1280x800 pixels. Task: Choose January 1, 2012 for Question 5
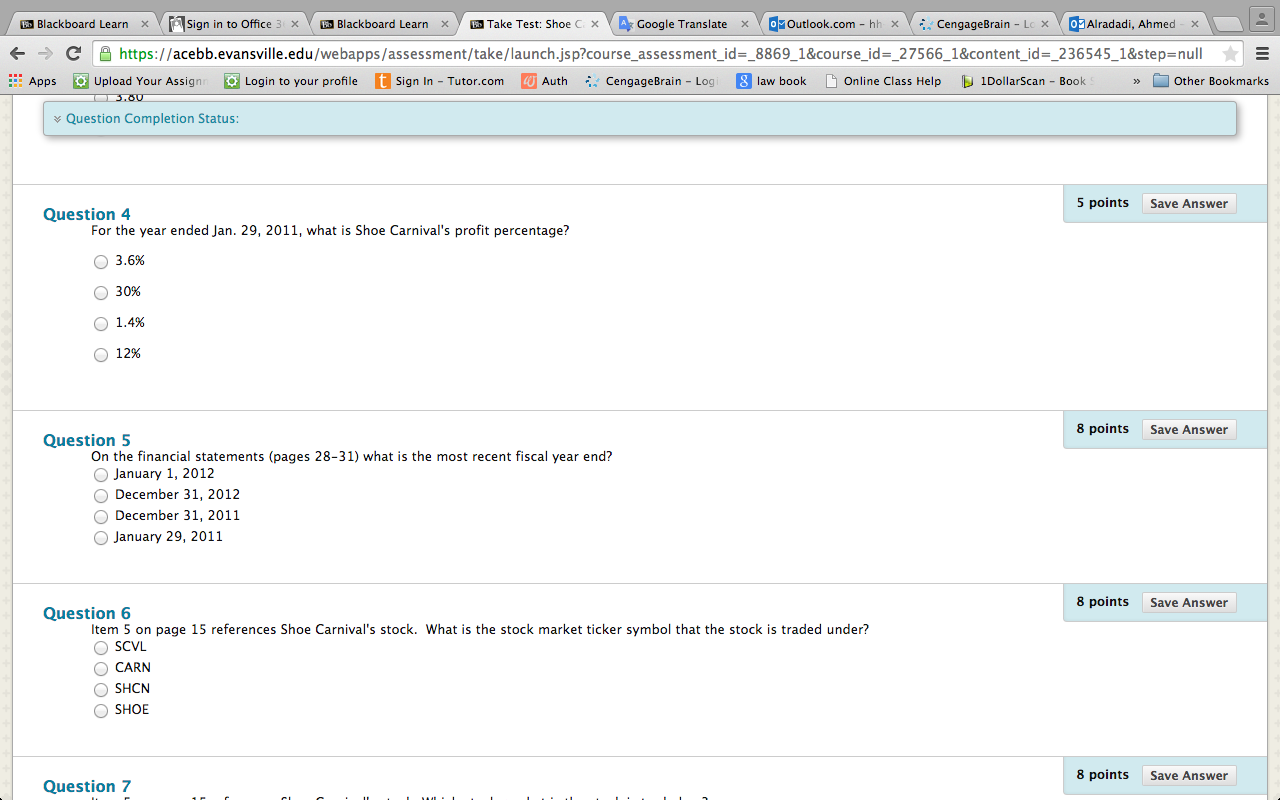pyautogui.click(x=101, y=475)
